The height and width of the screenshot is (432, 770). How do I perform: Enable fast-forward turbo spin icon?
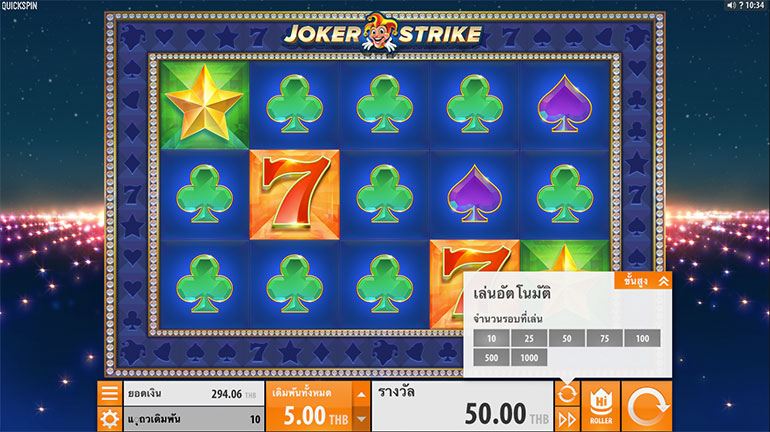tap(567, 419)
